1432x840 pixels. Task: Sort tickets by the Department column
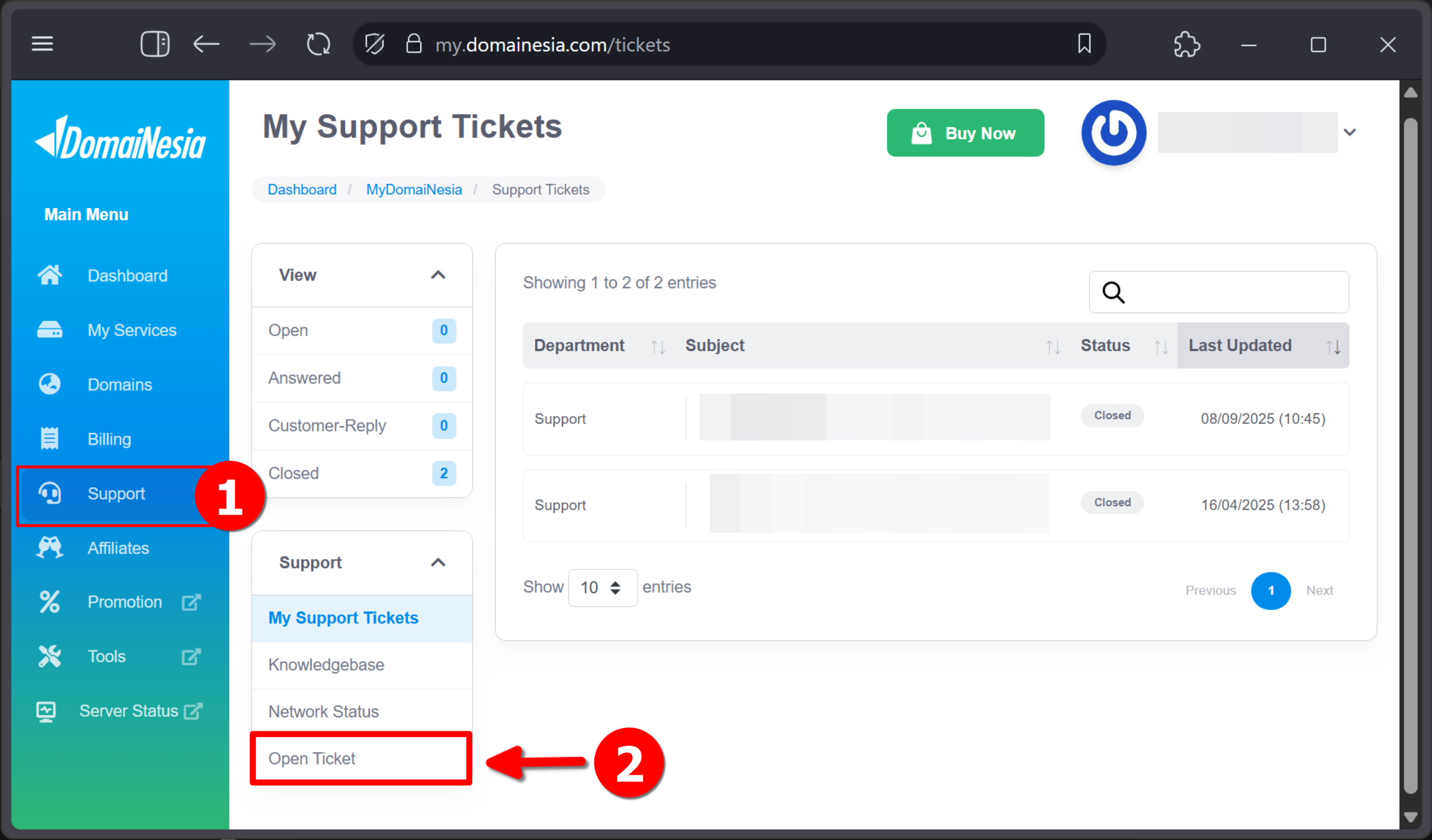598,345
